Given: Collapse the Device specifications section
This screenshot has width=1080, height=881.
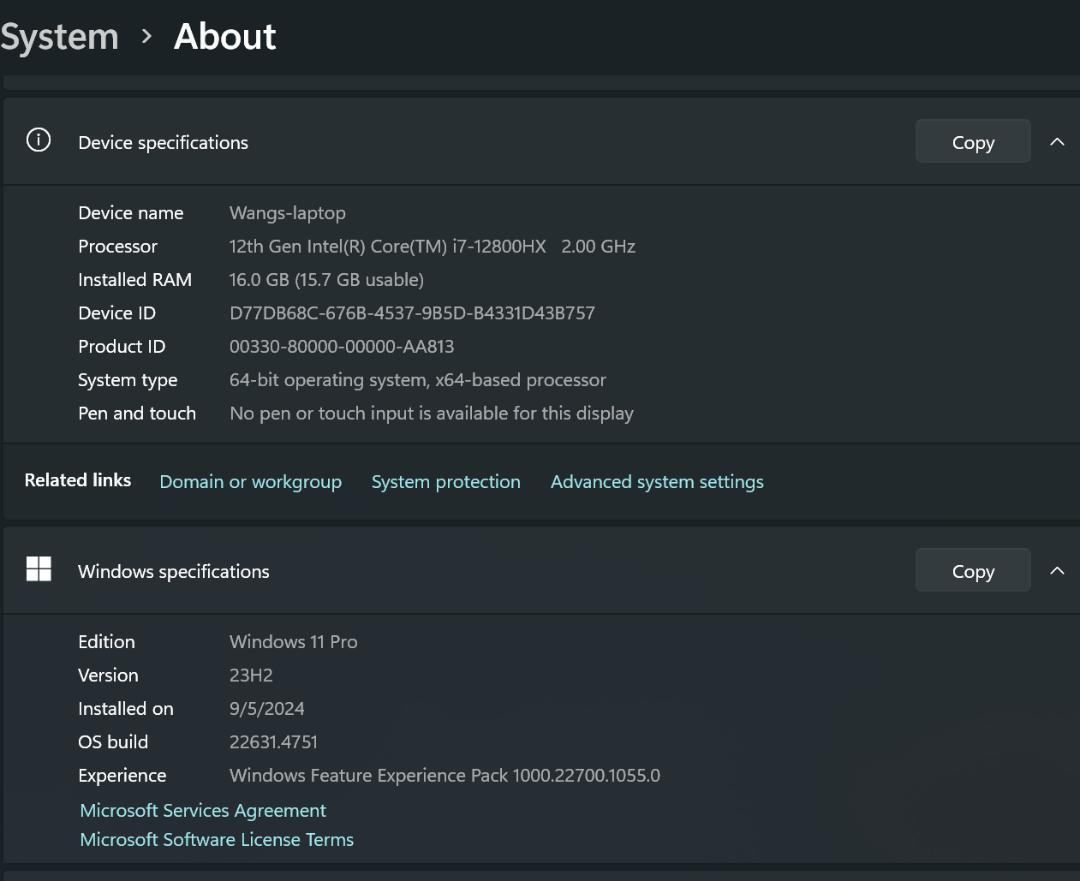Looking at the screenshot, I should click(1057, 142).
